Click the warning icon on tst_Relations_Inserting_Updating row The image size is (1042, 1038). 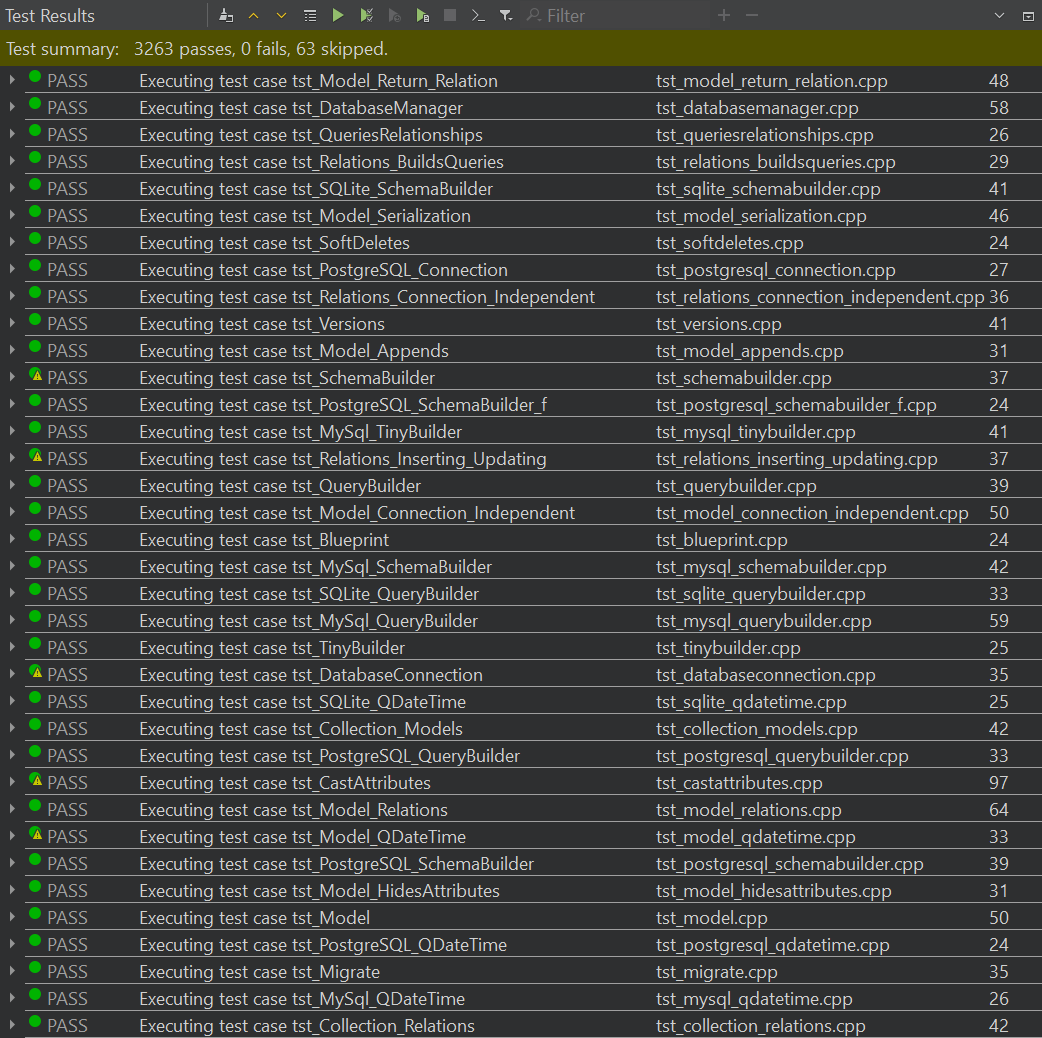click(37, 457)
